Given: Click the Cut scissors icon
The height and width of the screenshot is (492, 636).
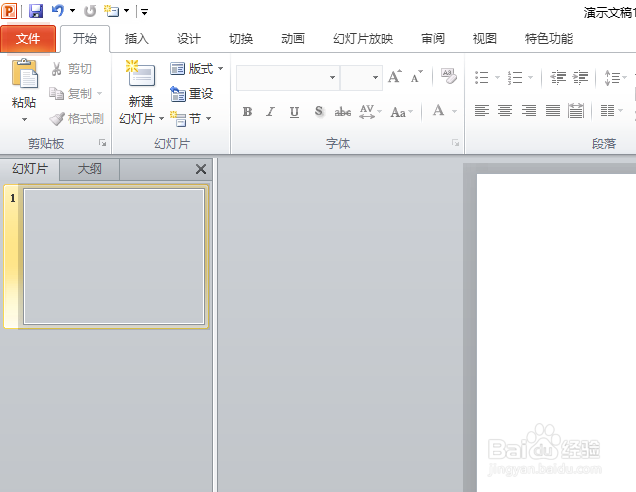Looking at the screenshot, I should tap(56, 69).
